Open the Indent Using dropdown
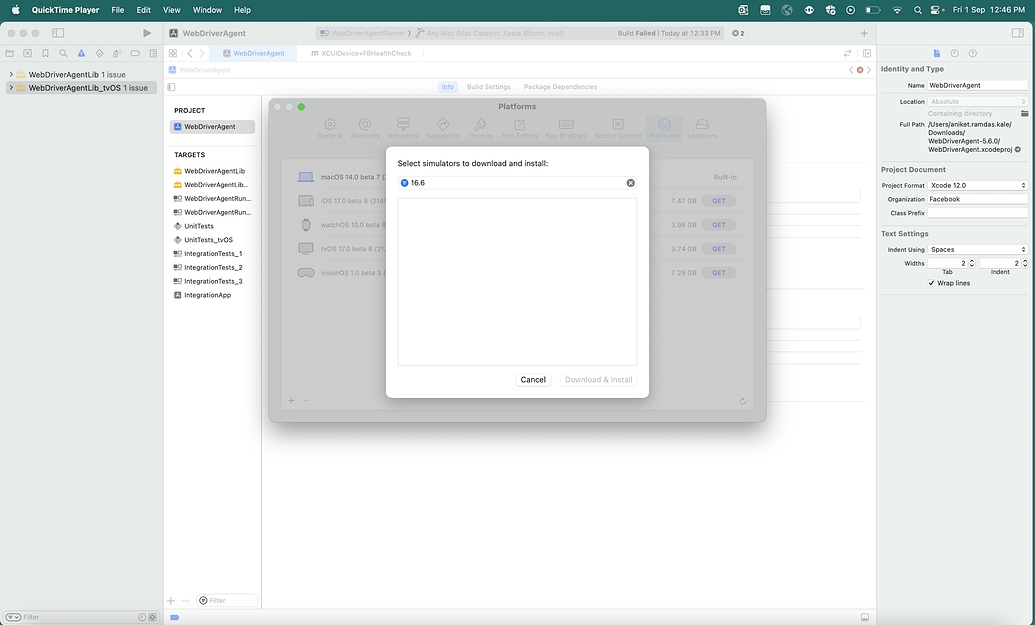This screenshot has width=1035, height=625. tap(977, 249)
